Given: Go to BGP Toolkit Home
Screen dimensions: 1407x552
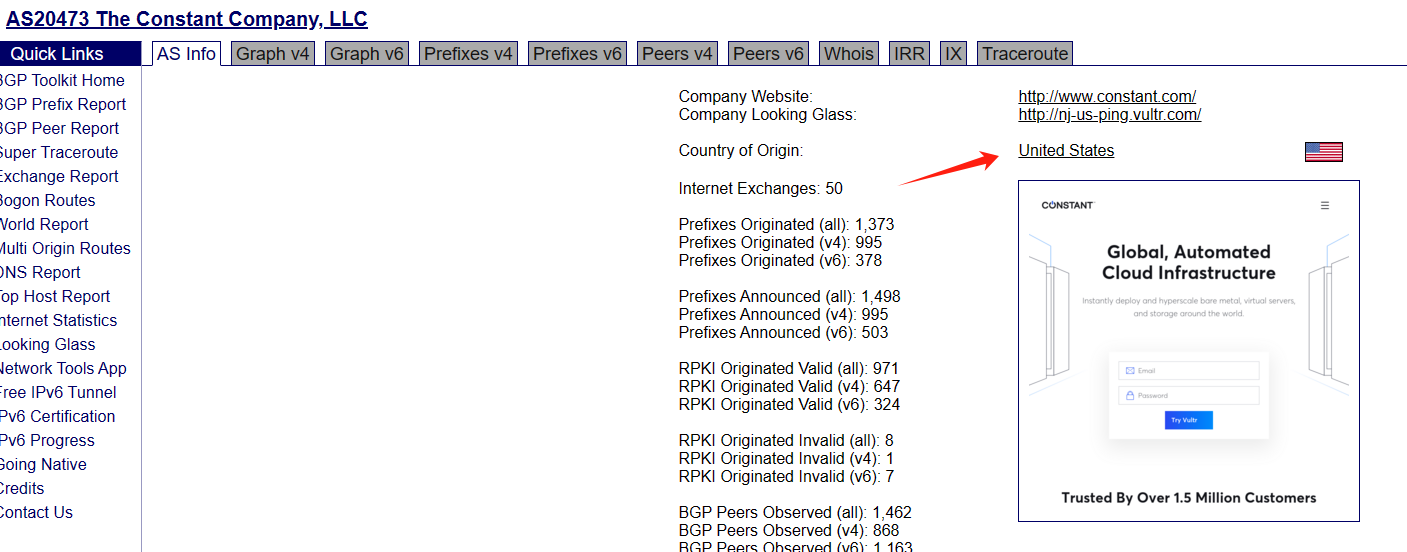Looking at the screenshot, I should [x=62, y=81].
